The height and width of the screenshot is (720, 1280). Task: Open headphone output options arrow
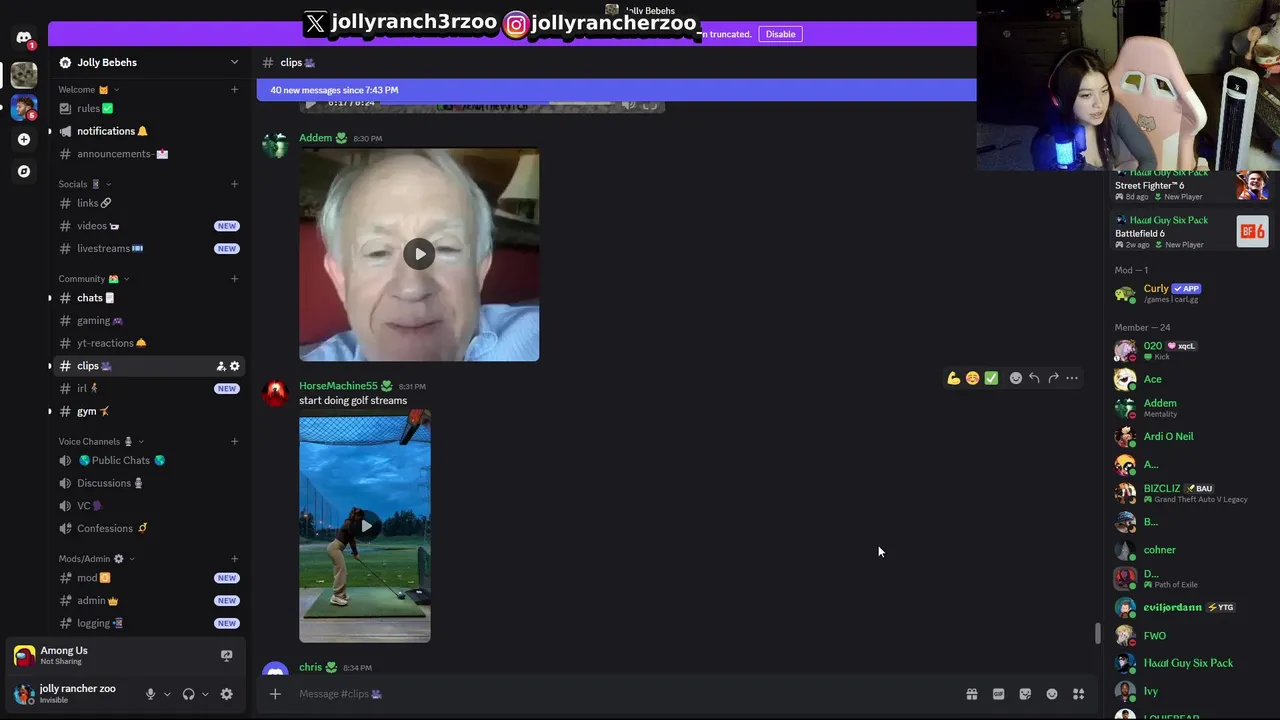[205, 694]
